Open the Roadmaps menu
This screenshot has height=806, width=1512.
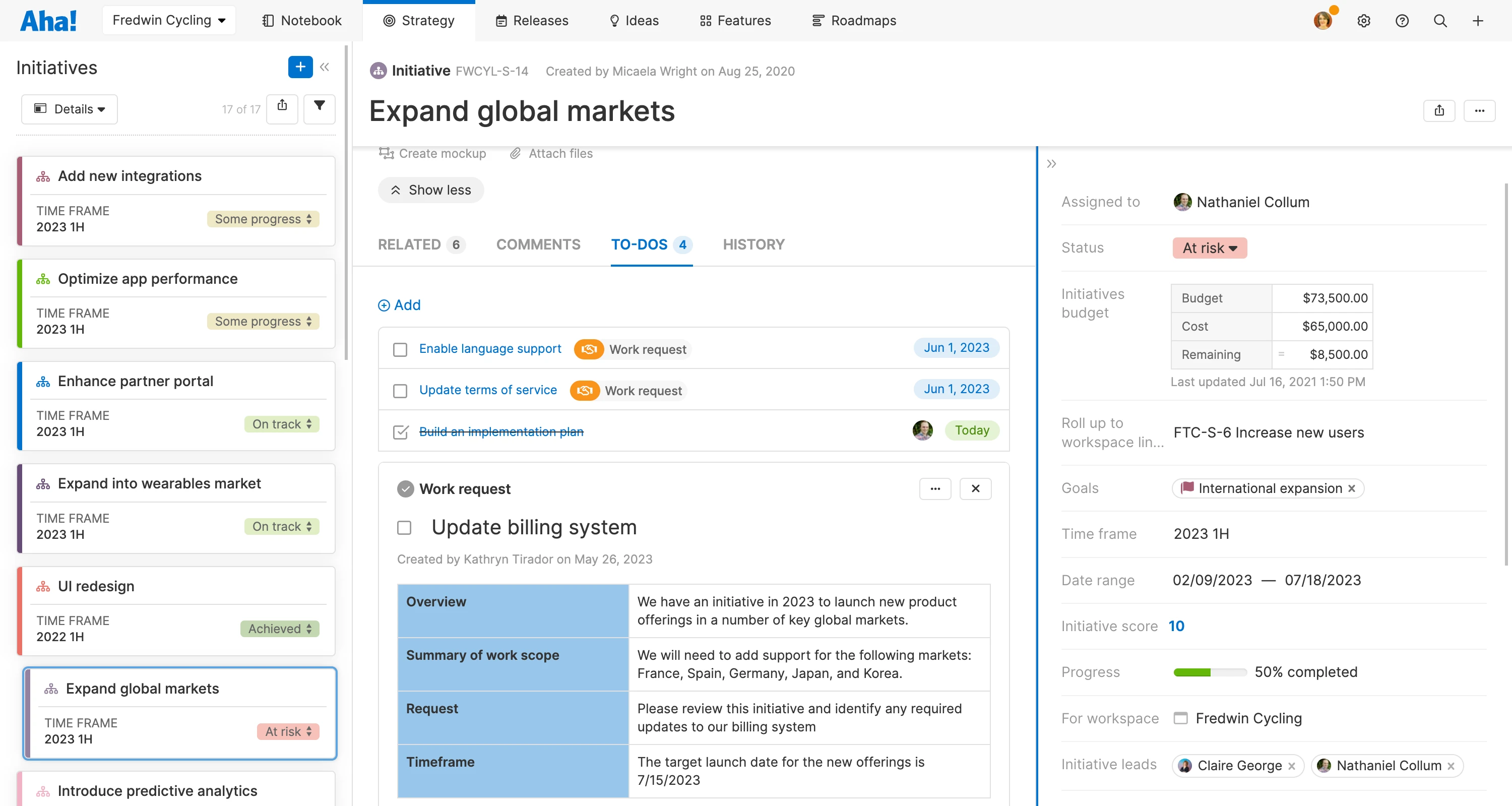854,21
